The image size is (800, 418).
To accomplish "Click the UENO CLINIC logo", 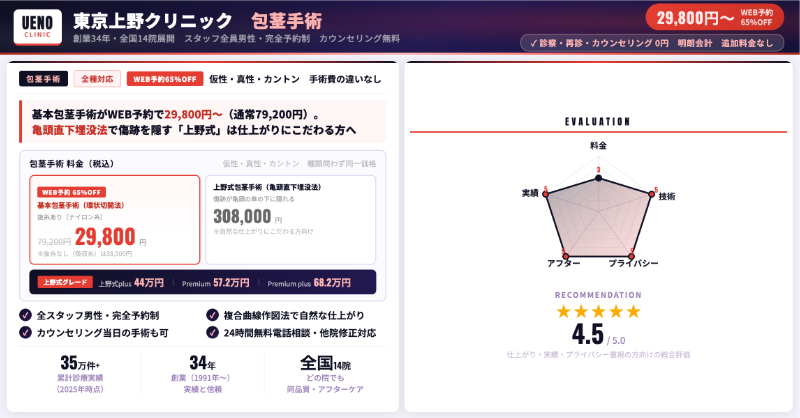I will [37, 26].
